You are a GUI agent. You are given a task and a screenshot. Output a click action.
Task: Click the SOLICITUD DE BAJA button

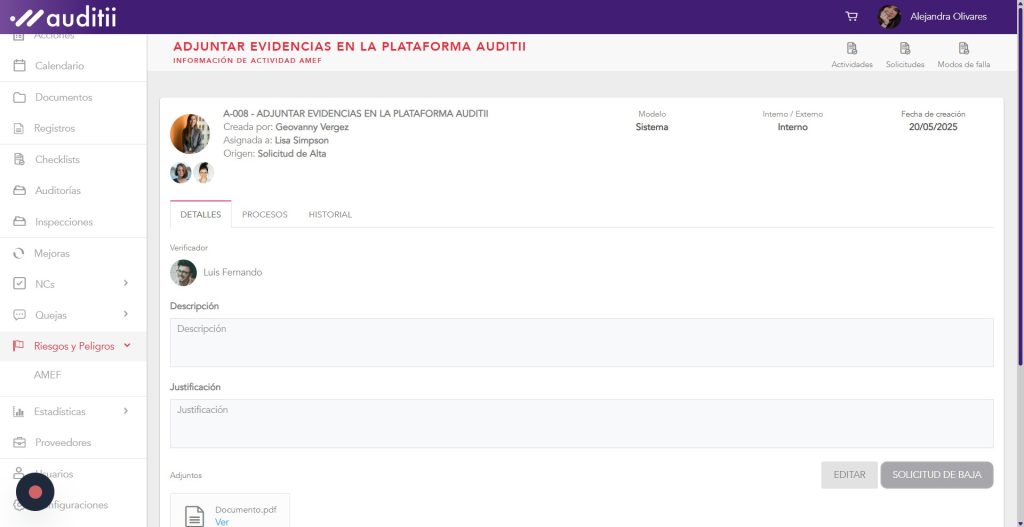(936, 475)
